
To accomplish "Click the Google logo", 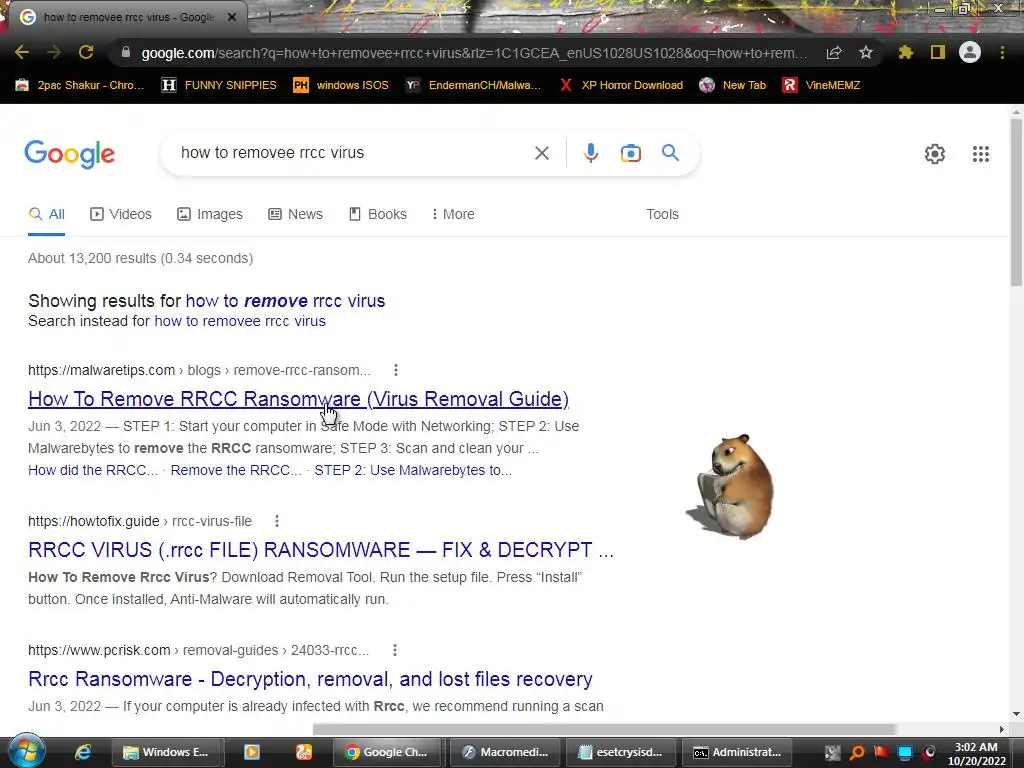I will click(70, 154).
